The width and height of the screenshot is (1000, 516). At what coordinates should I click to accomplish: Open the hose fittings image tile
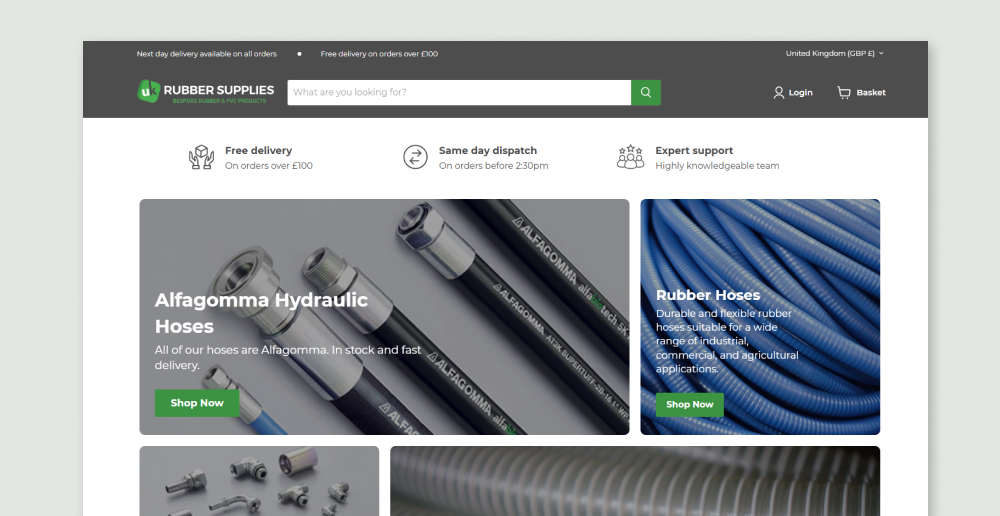coord(259,481)
